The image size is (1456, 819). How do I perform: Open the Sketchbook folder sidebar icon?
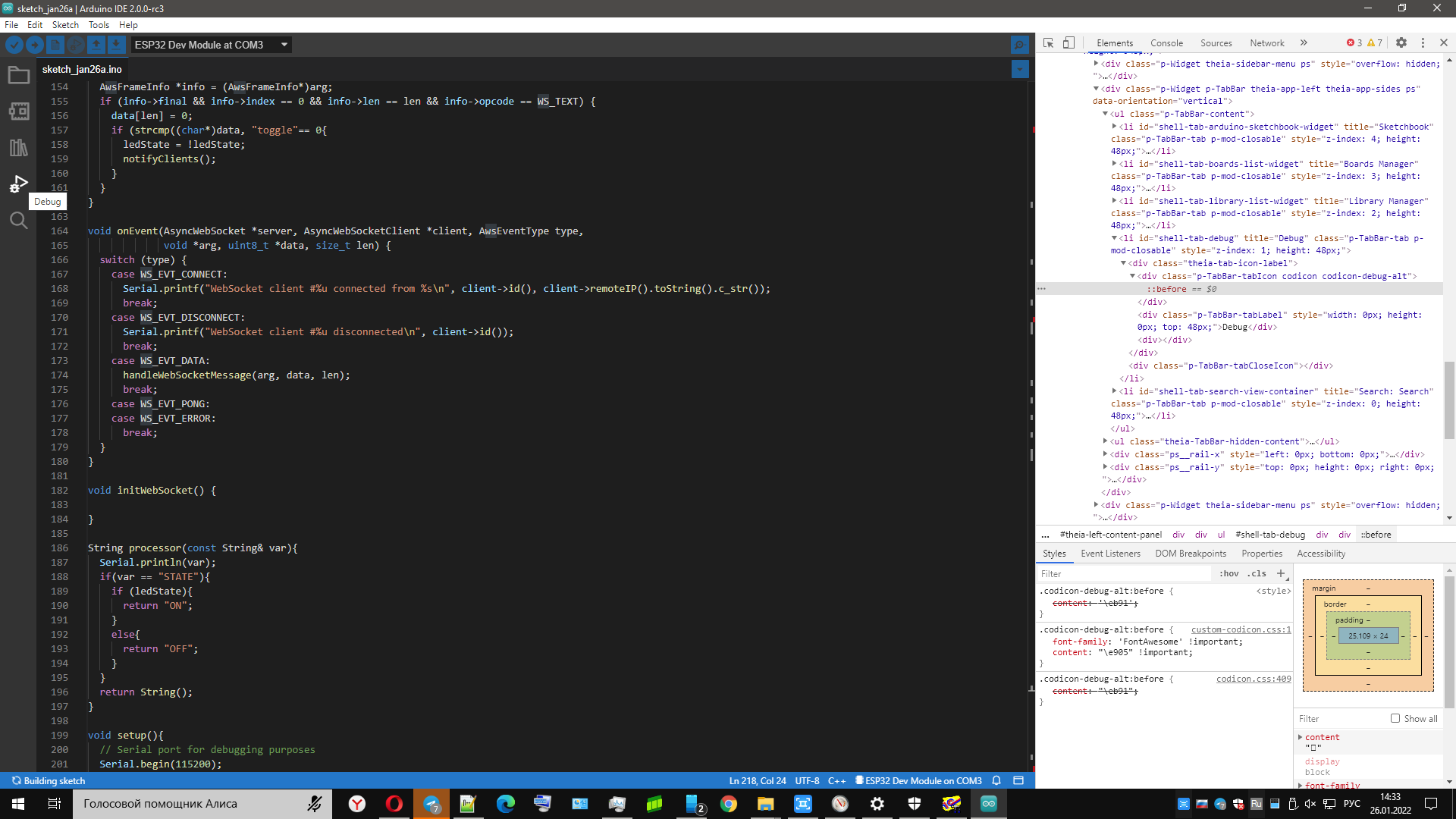(x=18, y=75)
